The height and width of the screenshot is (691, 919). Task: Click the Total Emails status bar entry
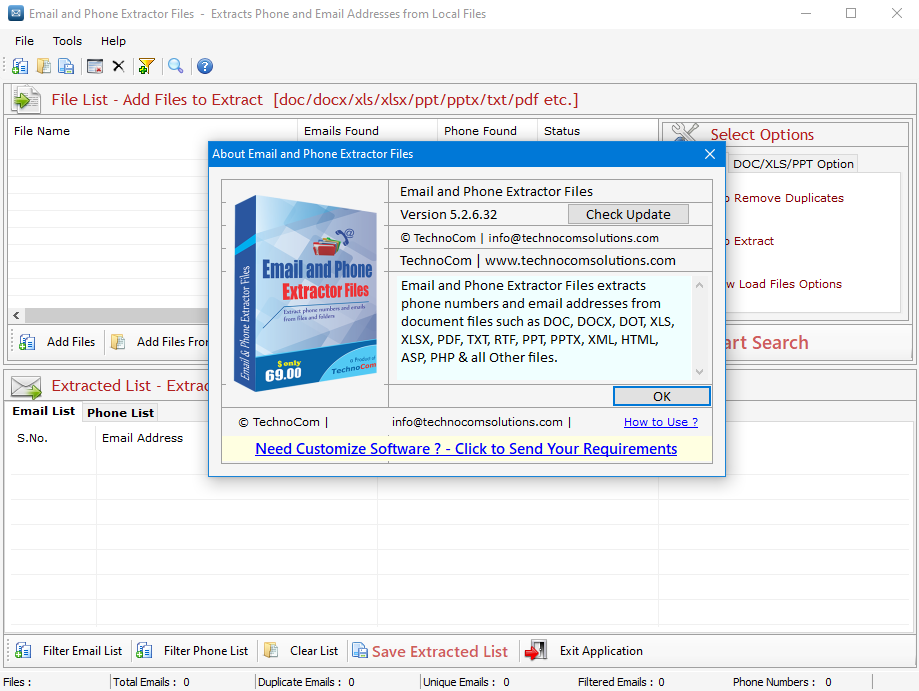(x=151, y=682)
